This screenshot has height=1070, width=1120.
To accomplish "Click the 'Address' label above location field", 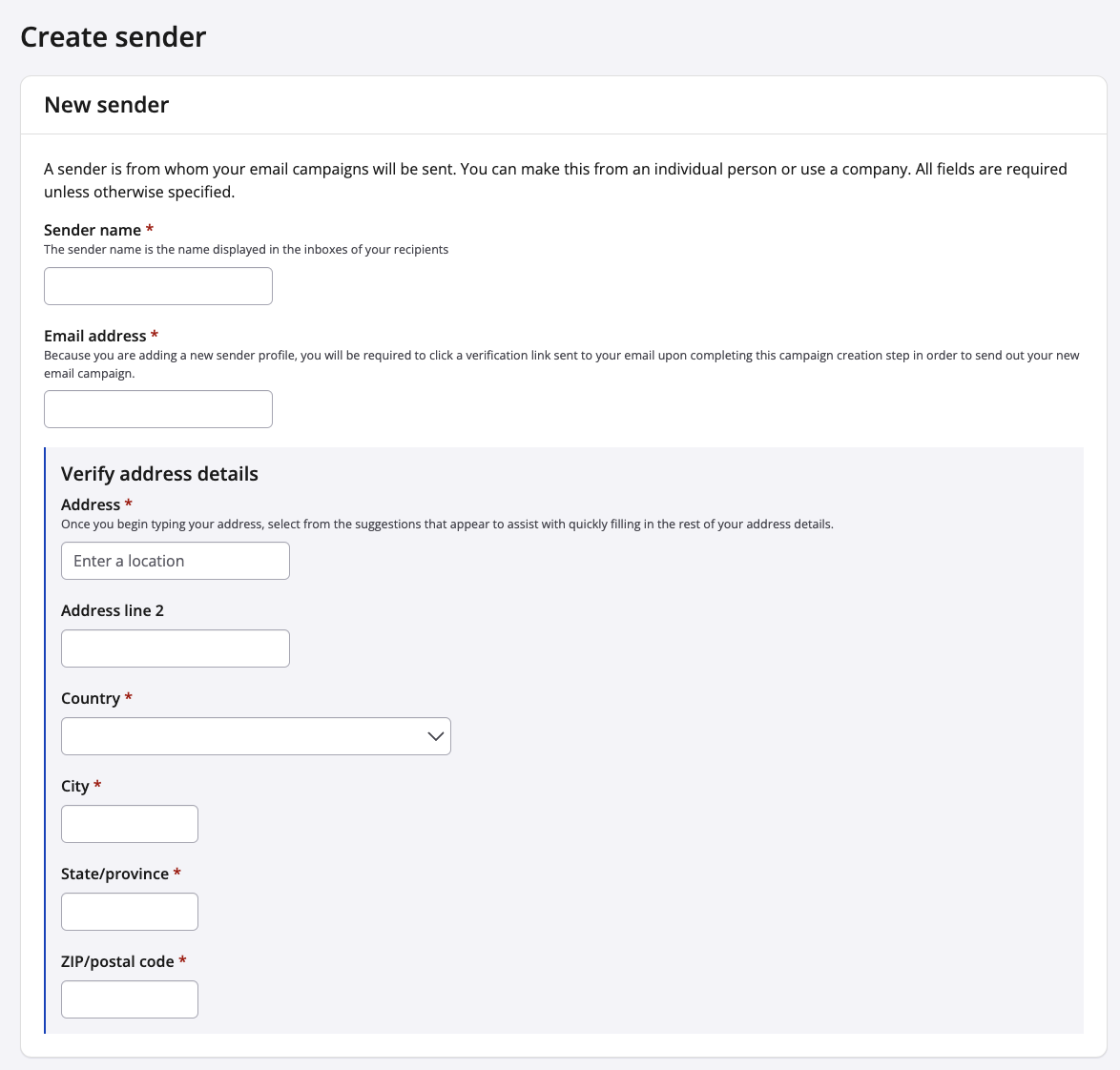I will click(91, 504).
